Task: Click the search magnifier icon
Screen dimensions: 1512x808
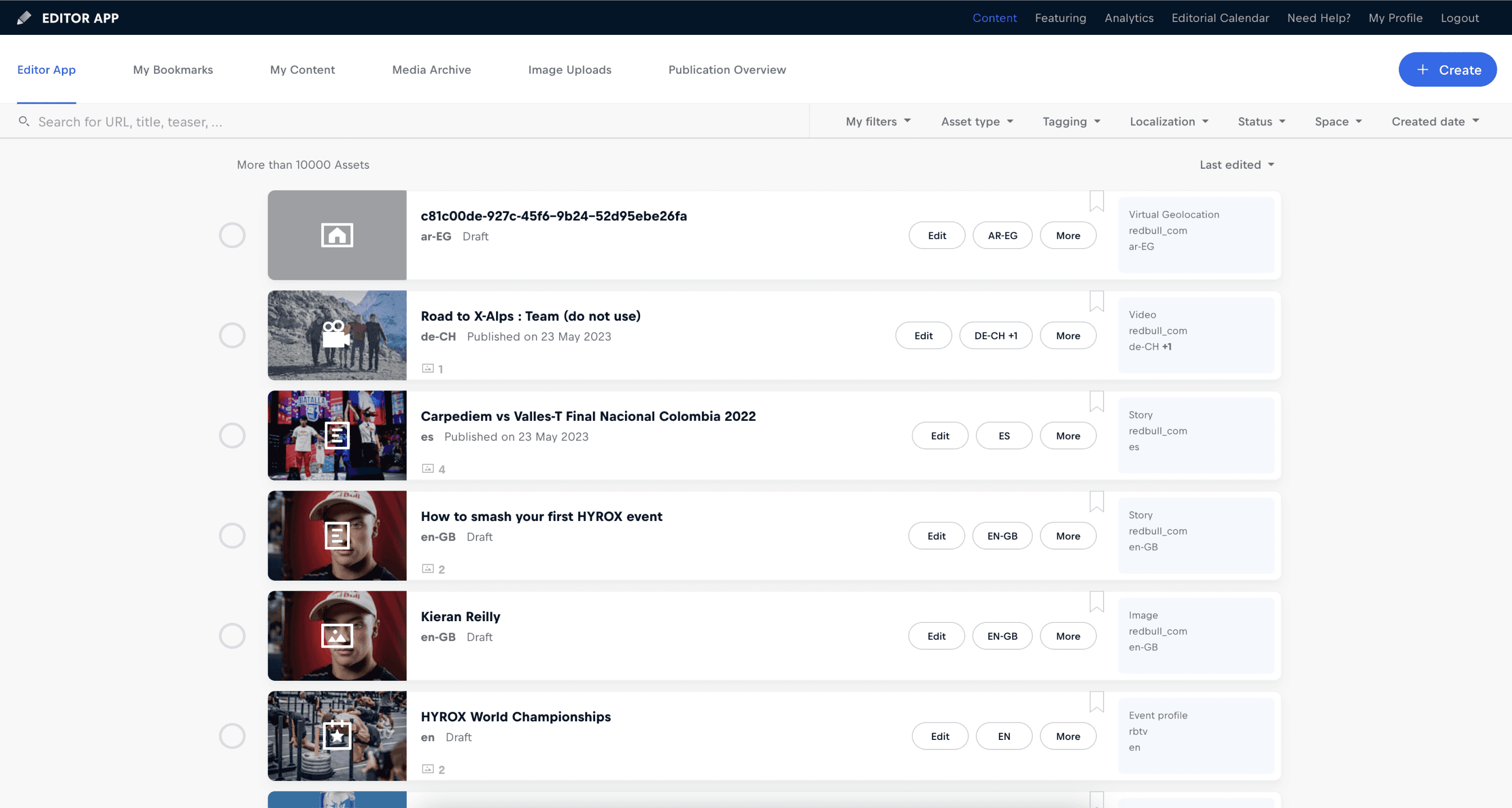Action: [x=24, y=122]
